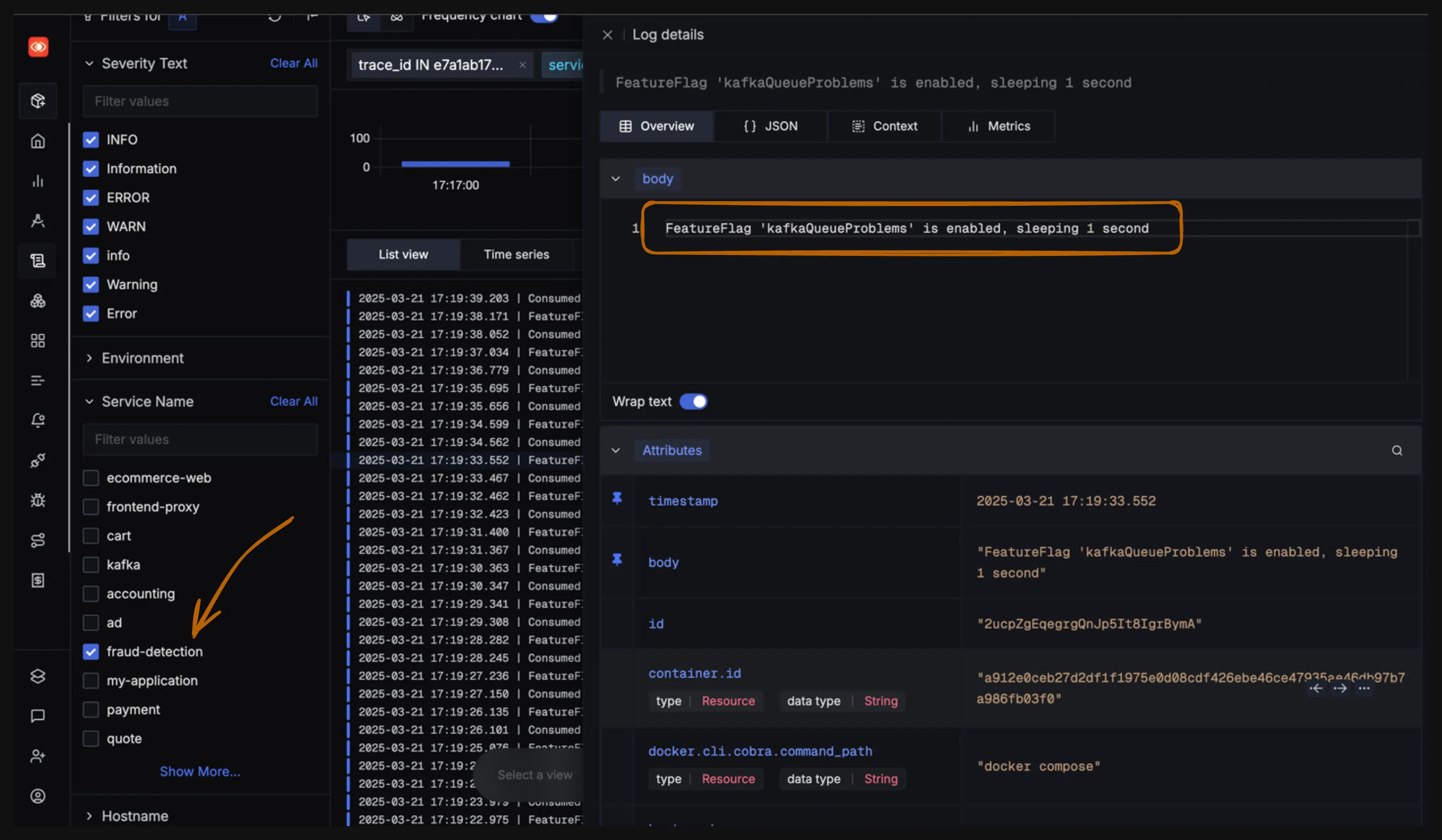This screenshot has width=1442, height=840.
Task: Check the payment service checkbox
Action: (x=91, y=710)
